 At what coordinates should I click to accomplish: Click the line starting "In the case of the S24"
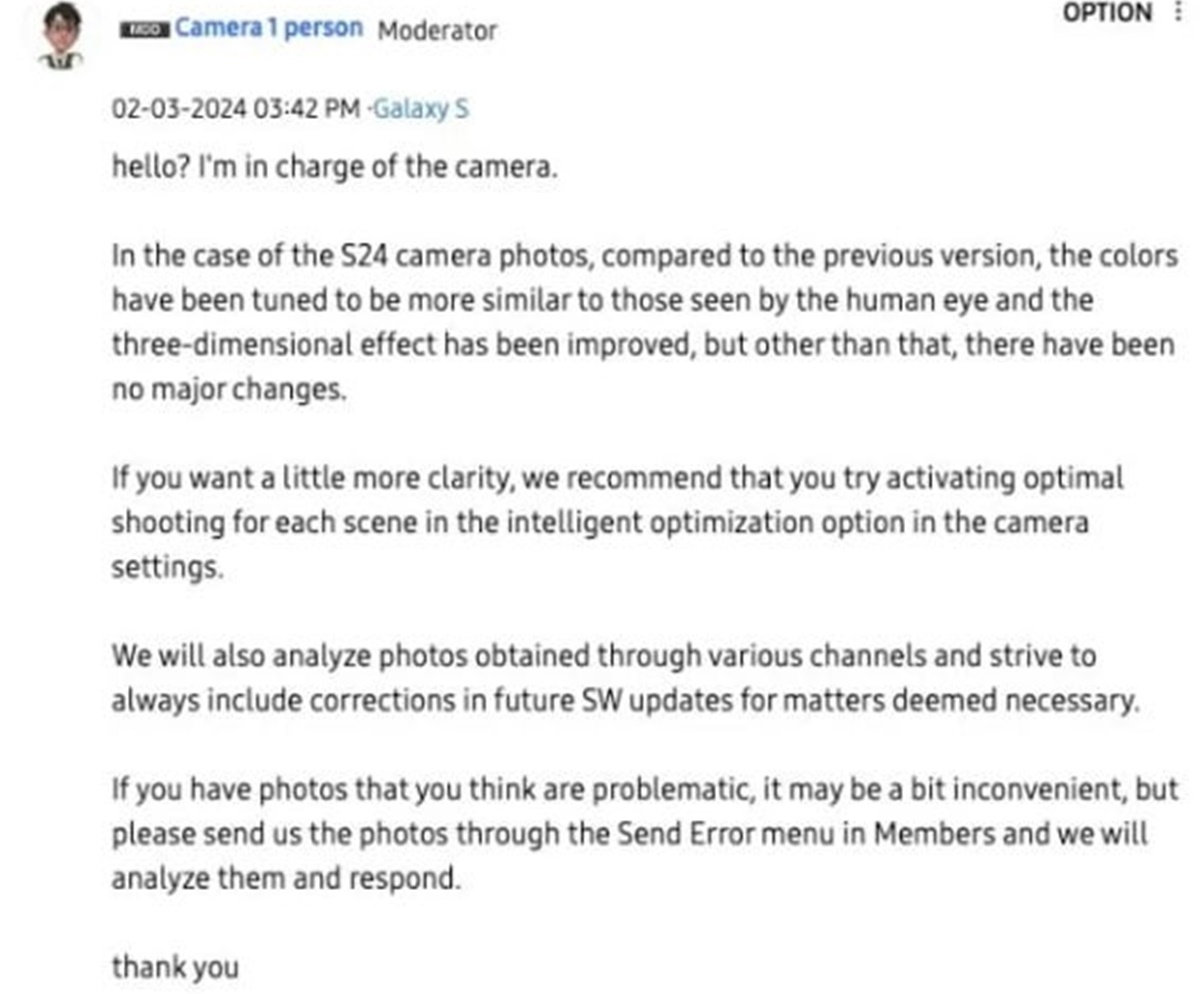point(644,257)
